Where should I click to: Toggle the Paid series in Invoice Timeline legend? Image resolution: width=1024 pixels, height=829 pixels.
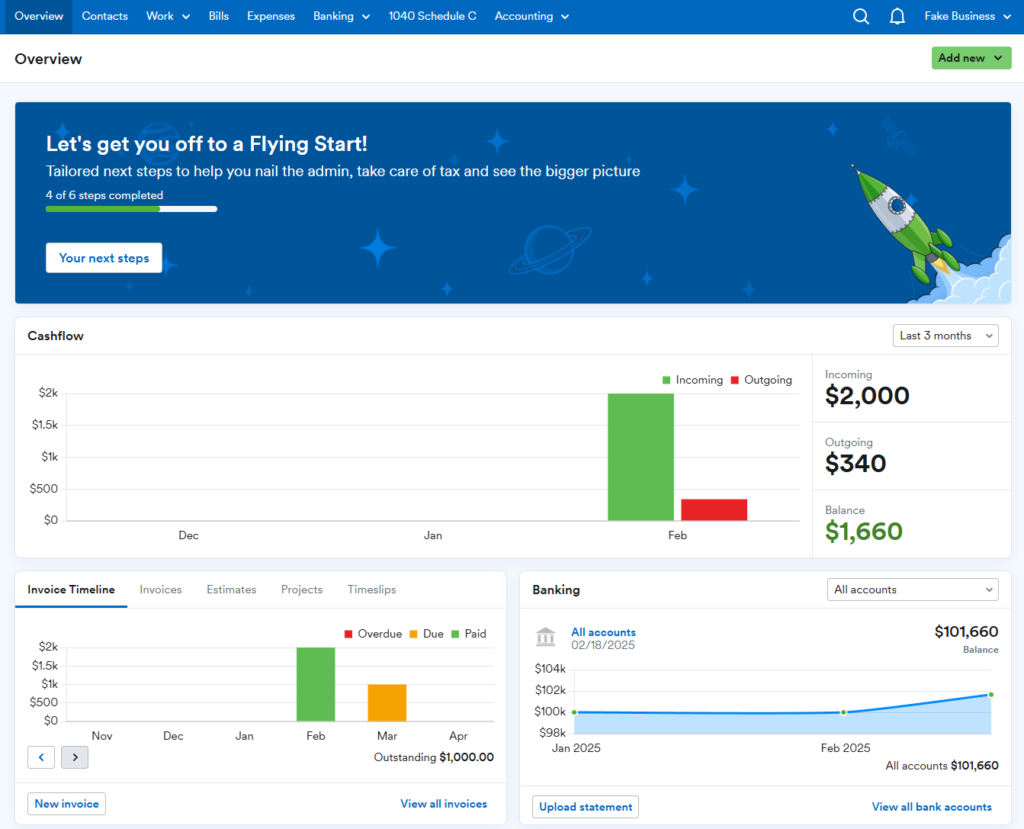pos(468,633)
